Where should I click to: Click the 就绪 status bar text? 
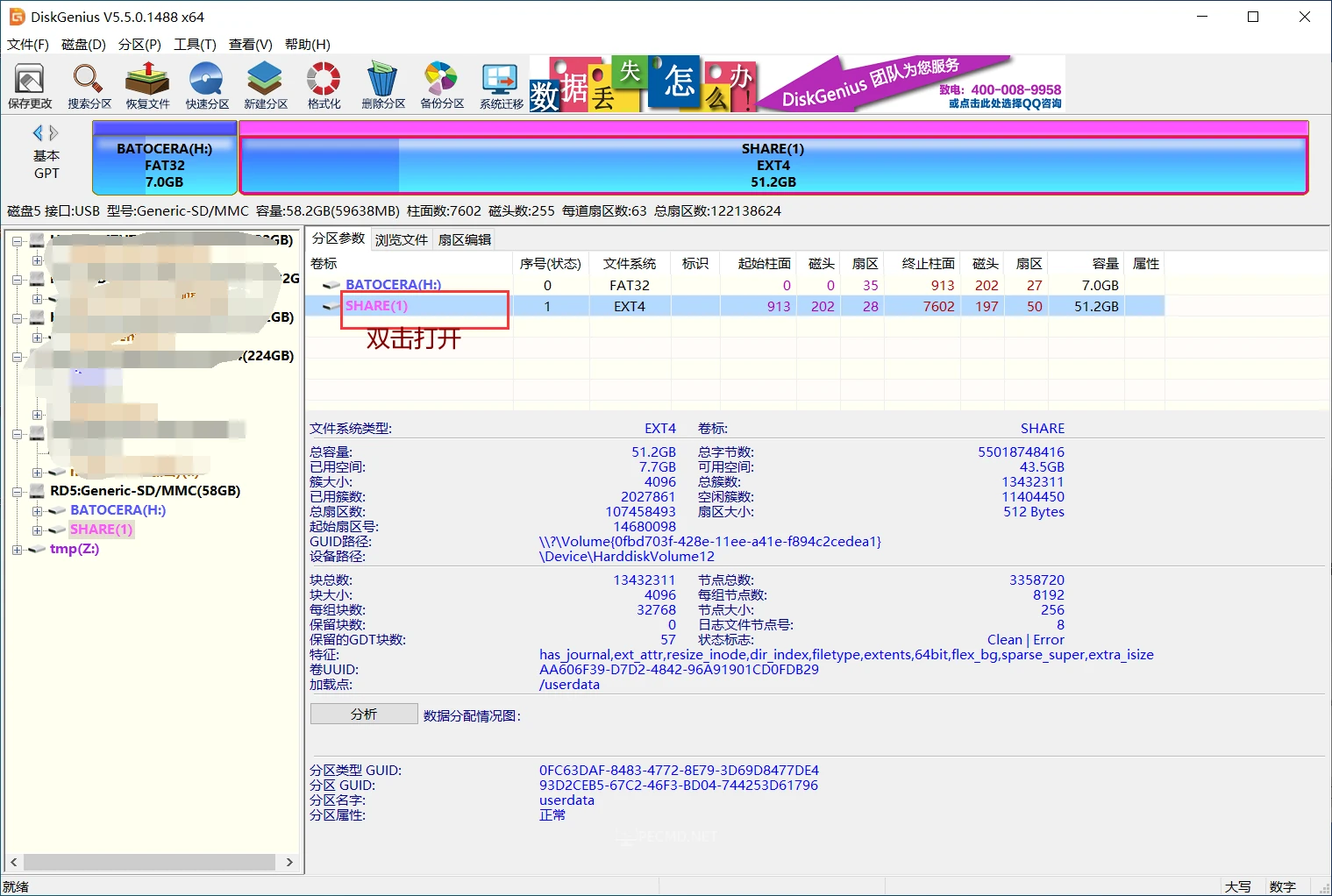pyautogui.click(x=16, y=887)
